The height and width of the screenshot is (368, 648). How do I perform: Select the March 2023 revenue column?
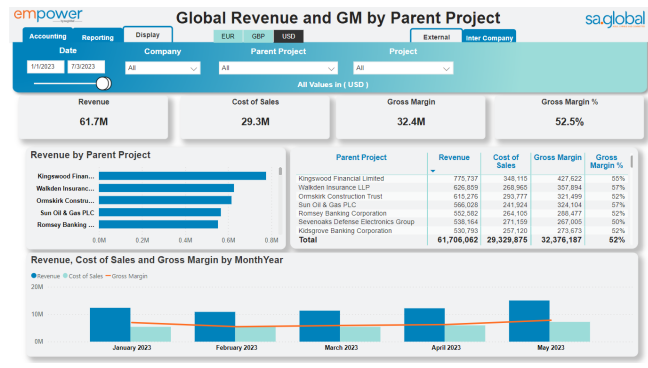[319, 326]
